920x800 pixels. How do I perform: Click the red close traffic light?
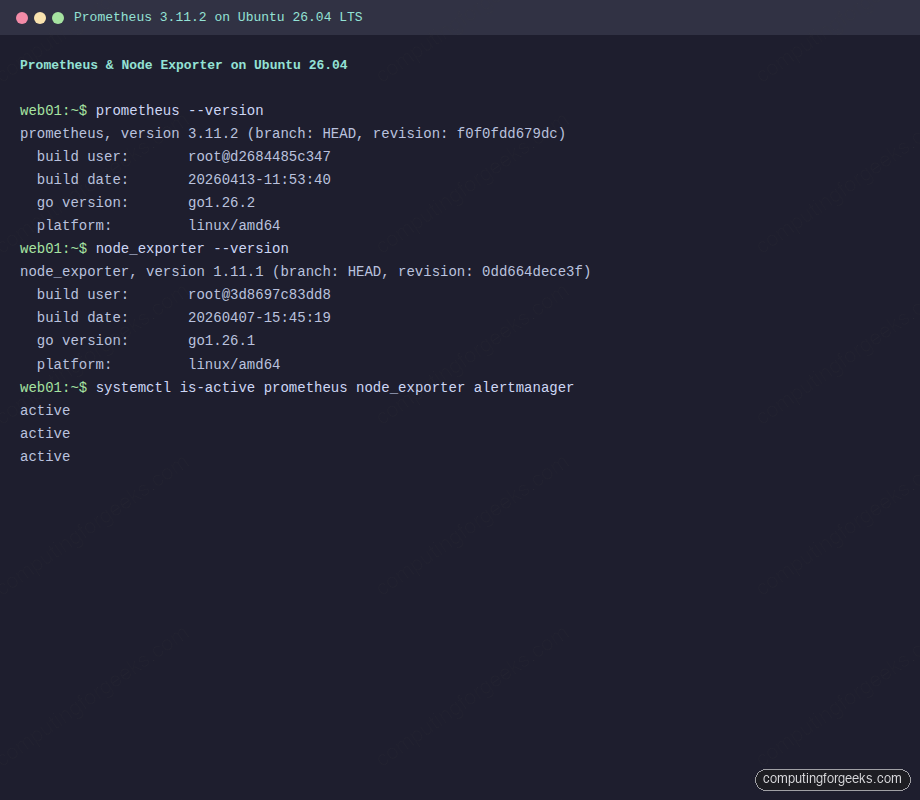click(x=22, y=17)
